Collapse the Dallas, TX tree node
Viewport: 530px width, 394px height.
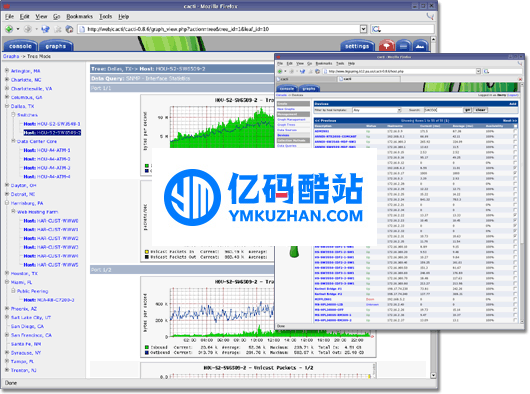click(7, 106)
